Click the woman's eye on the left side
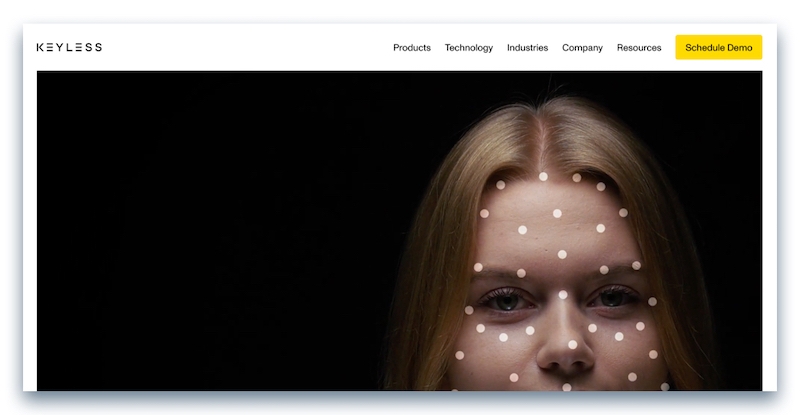Image resolution: width=800 pixels, height=415 pixels. coord(507,298)
